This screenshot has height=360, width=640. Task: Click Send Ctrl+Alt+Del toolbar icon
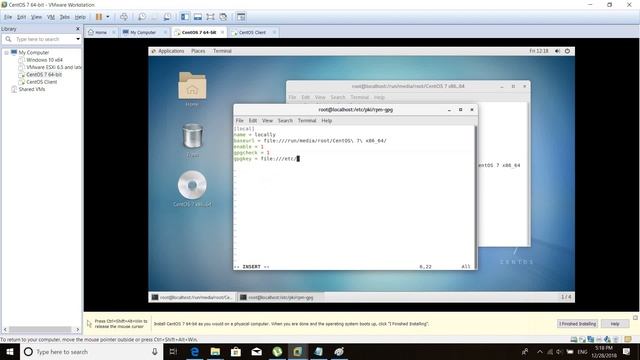tap(124, 17)
